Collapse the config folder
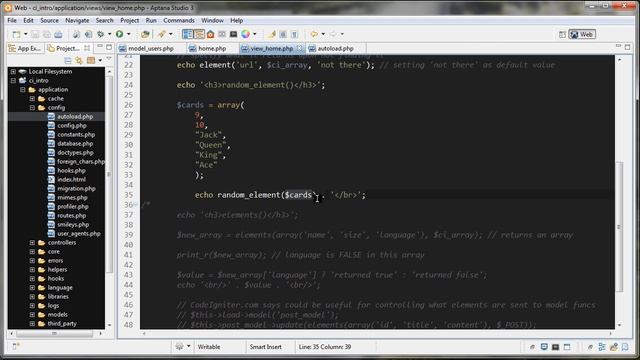The height and width of the screenshot is (360, 640). click(32, 108)
